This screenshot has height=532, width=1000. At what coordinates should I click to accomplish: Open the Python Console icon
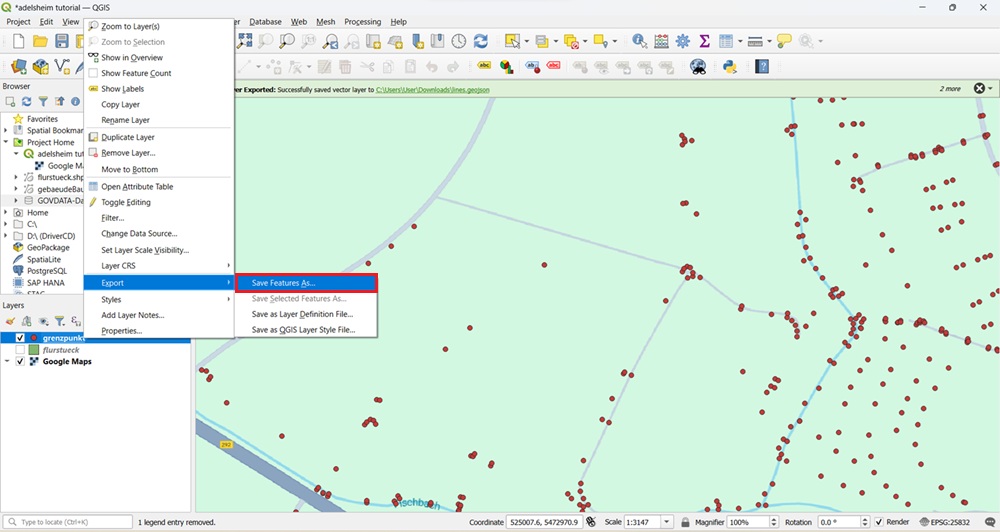[730, 67]
